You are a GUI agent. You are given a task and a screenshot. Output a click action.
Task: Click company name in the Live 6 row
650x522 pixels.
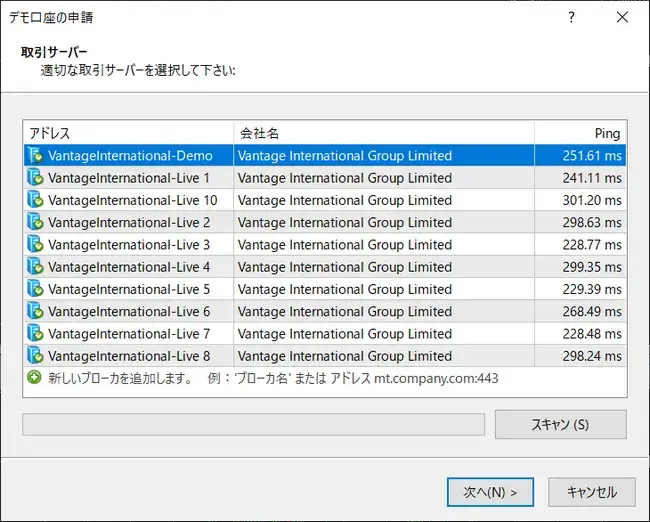[344, 311]
